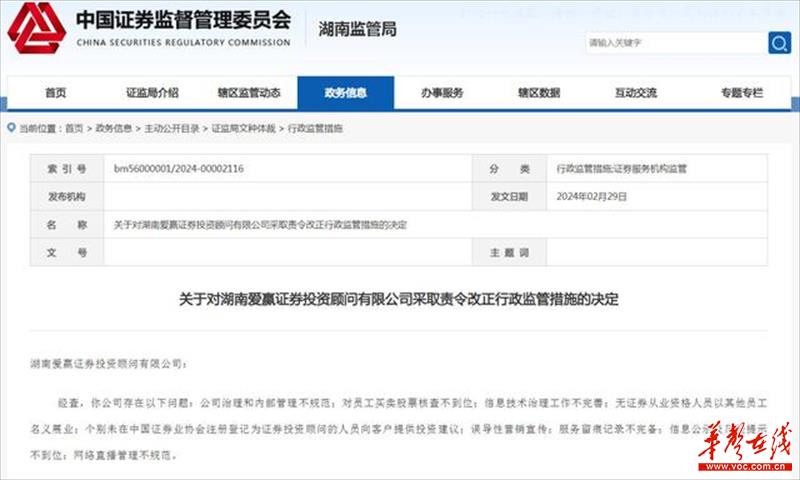Click the 发文日期 label cell
The width and height of the screenshot is (800, 480).
coord(509,196)
